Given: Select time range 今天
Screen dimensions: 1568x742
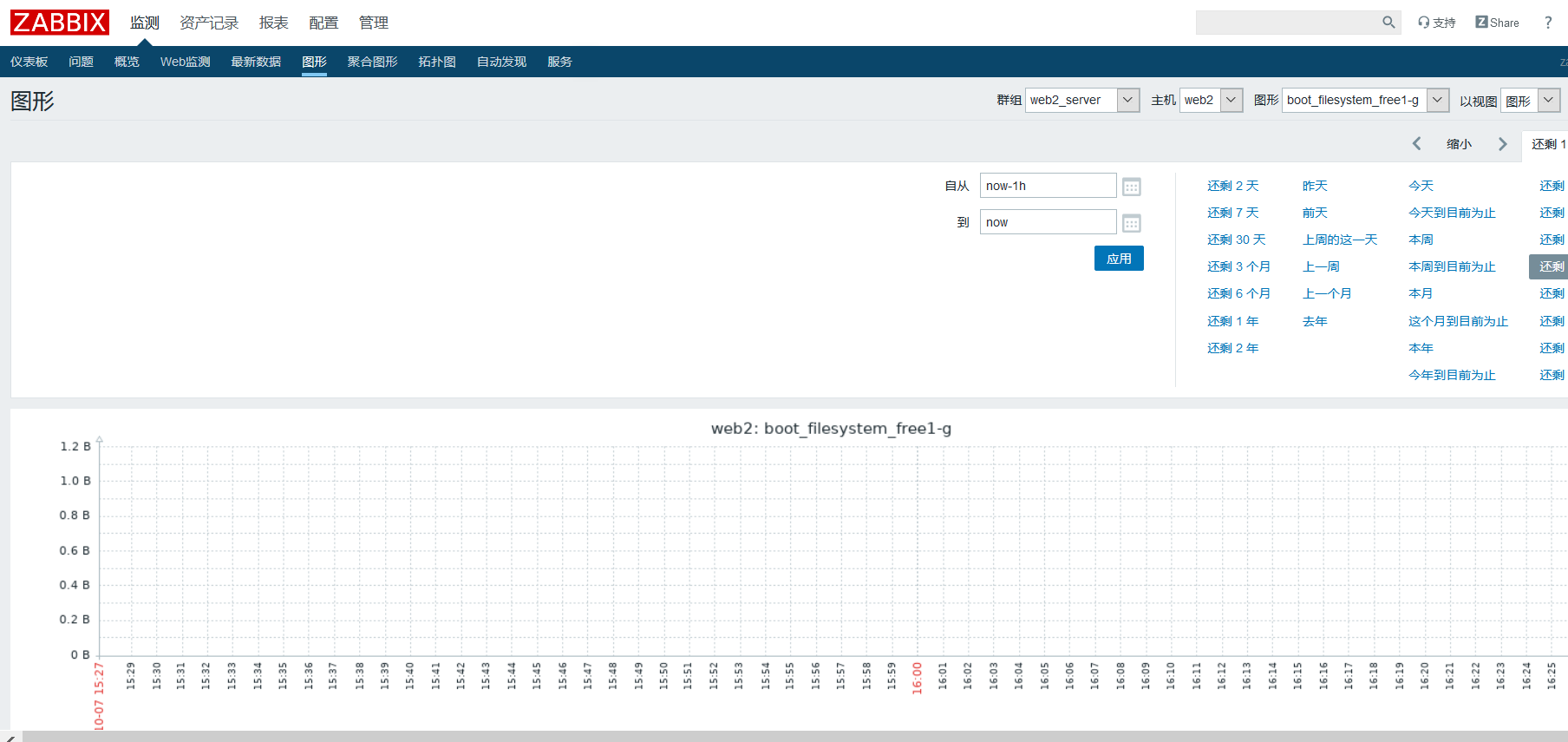Looking at the screenshot, I should point(1421,186).
